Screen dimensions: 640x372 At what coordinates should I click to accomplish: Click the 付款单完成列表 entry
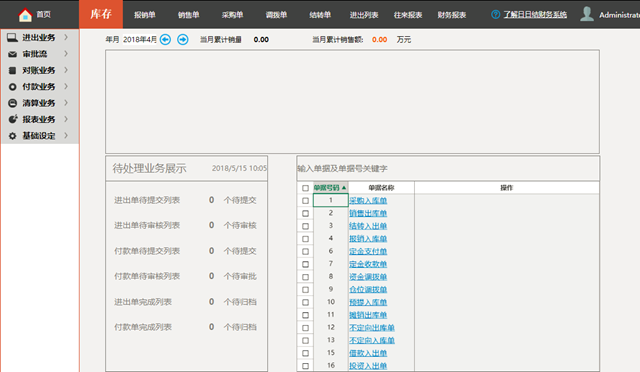[x=143, y=327]
